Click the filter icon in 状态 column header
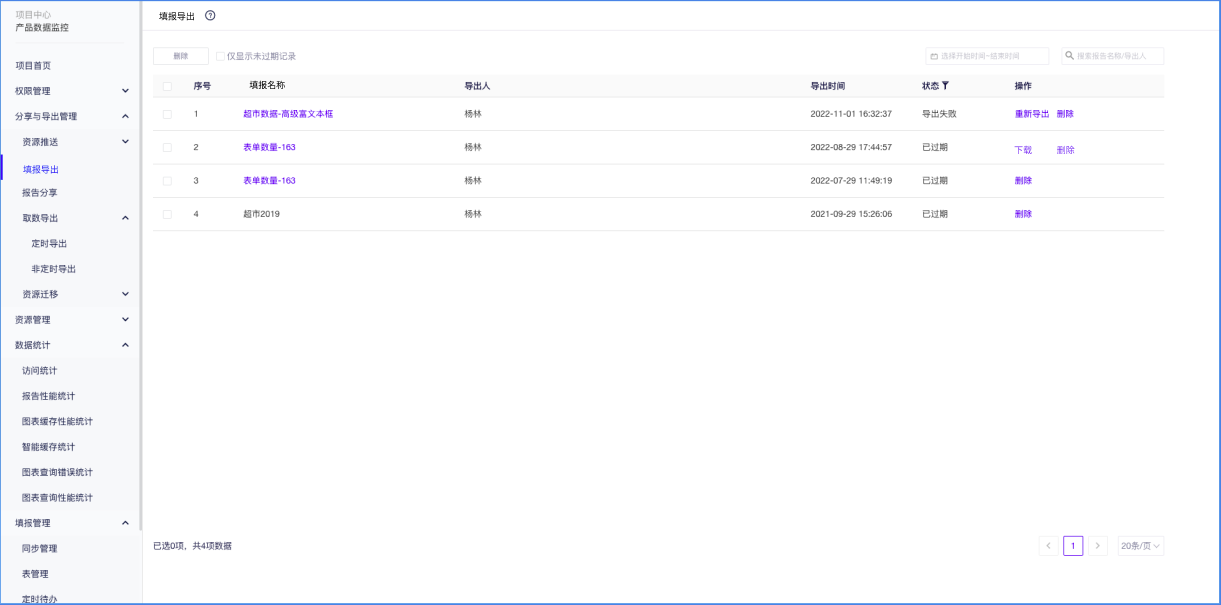1221x605 pixels. [945, 86]
